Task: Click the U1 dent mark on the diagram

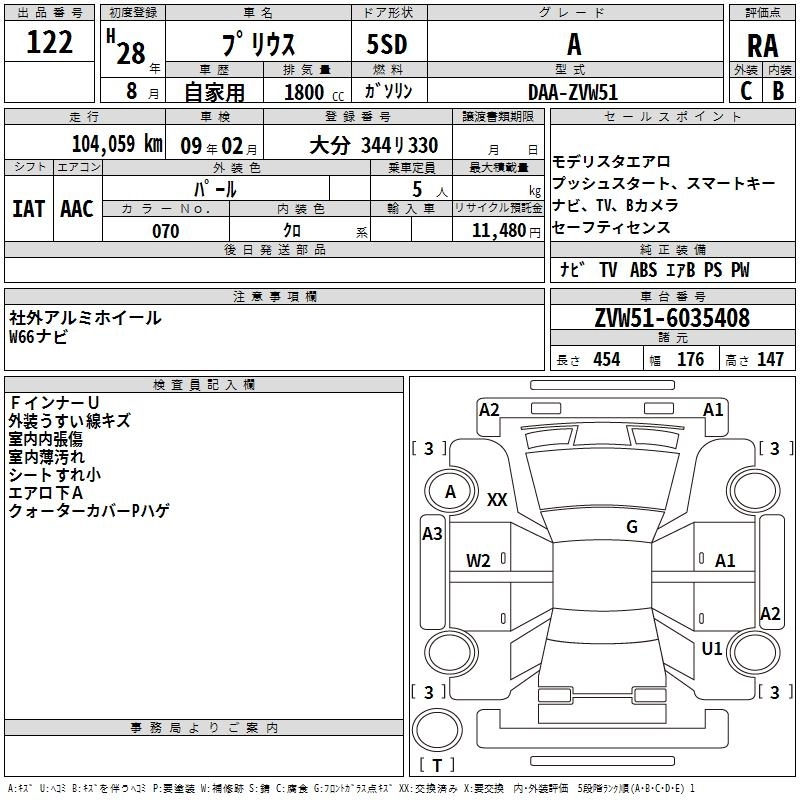Action: (712, 649)
